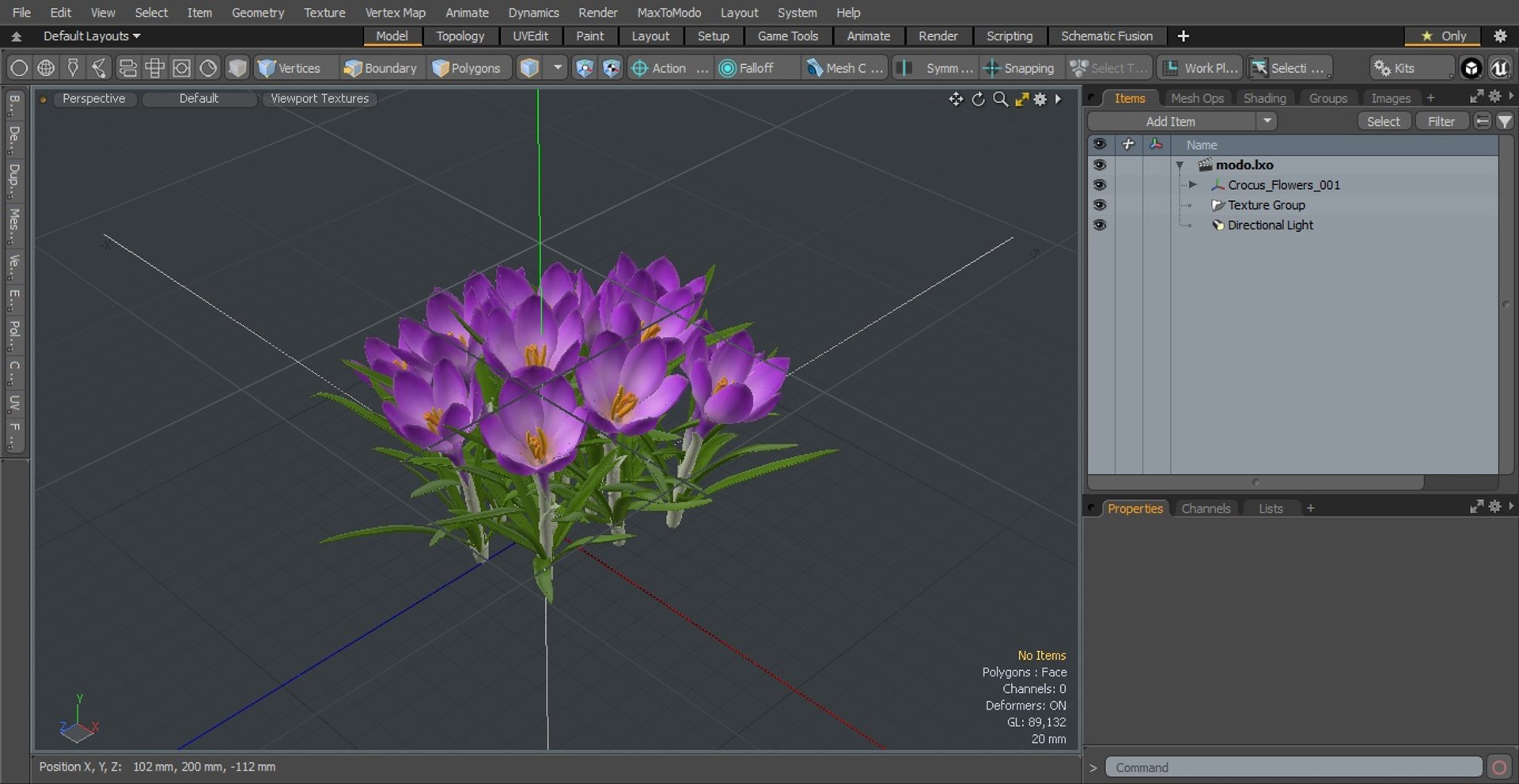Open the Viewport Textures shading dropdown
This screenshot has width=1519, height=784.
[320, 99]
